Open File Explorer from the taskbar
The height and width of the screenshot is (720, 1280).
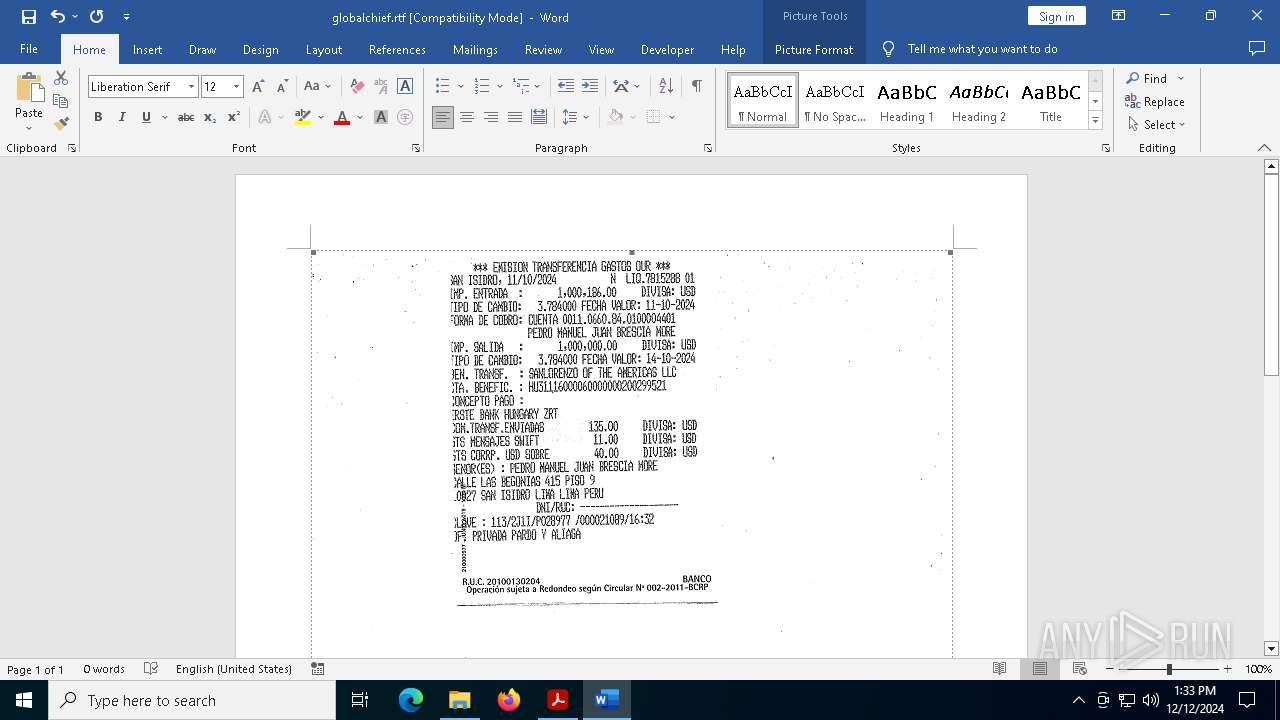pos(460,700)
